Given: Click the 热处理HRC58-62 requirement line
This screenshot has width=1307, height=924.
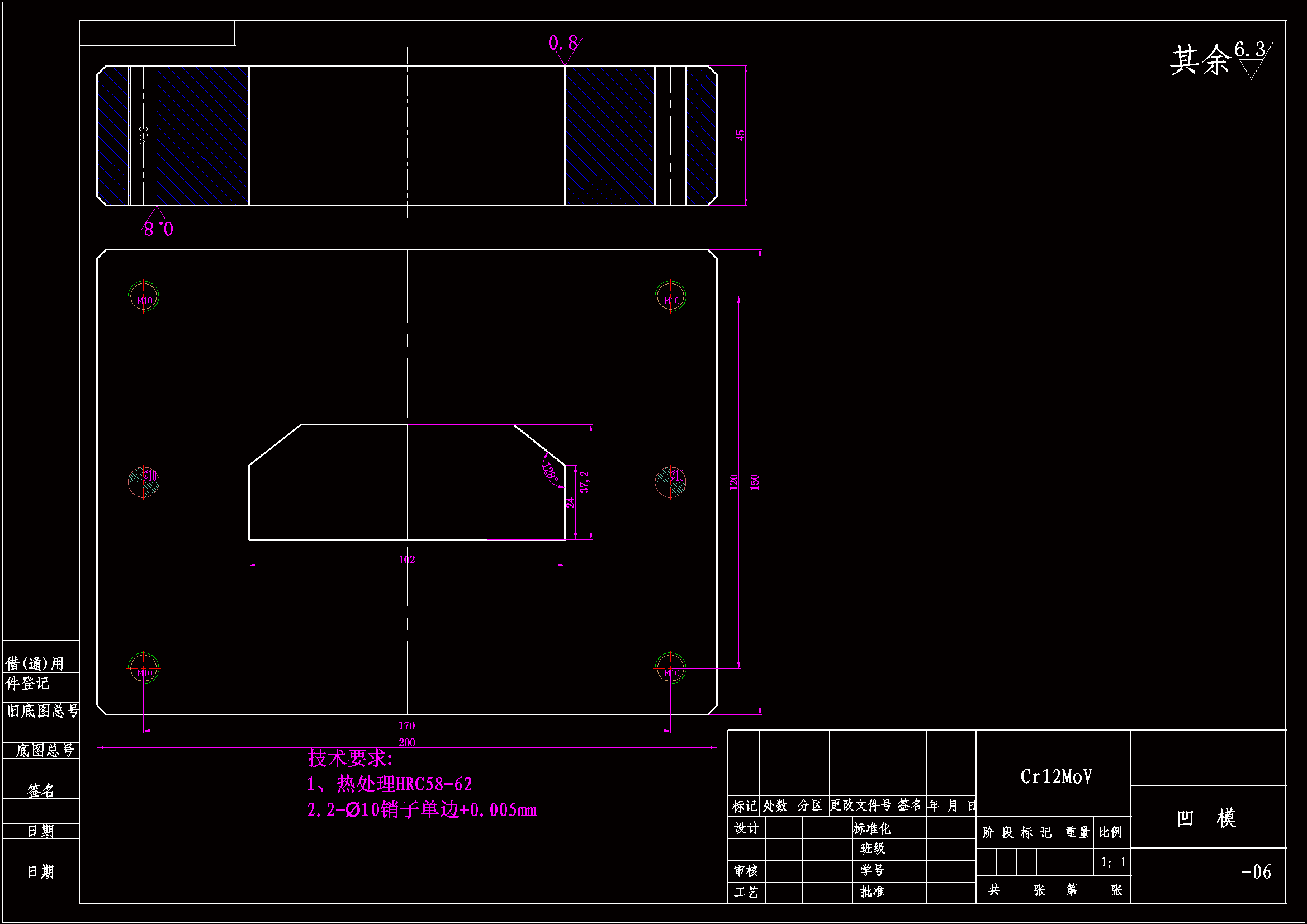Looking at the screenshot, I should click(x=390, y=784).
